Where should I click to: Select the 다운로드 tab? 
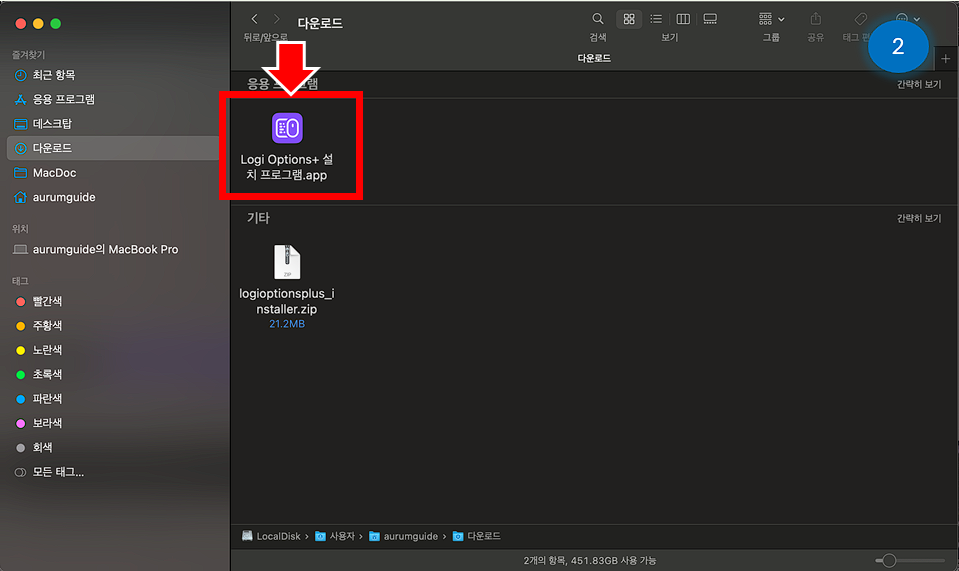(x=594, y=58)
